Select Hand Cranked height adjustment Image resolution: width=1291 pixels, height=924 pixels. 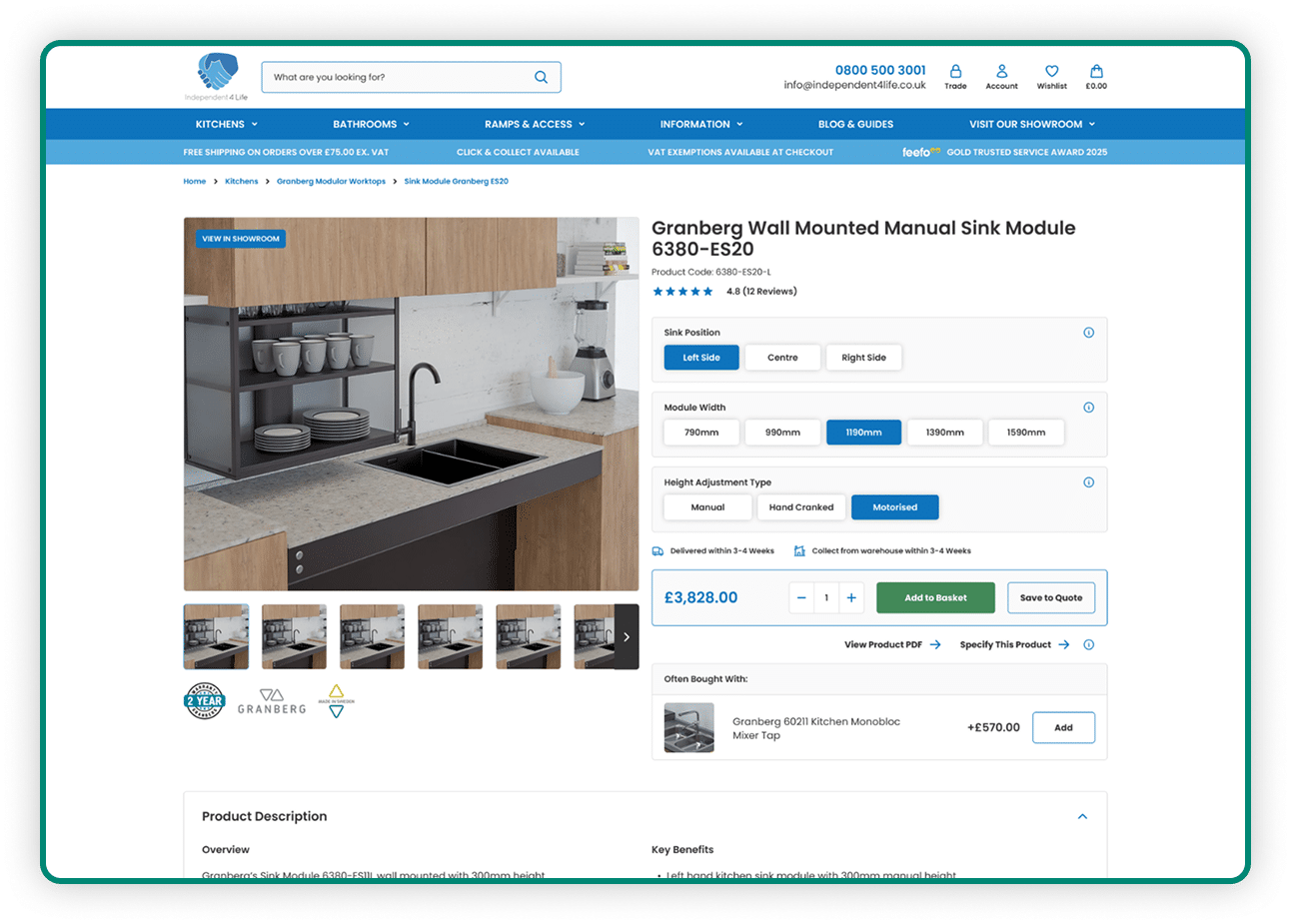pos(800,507)
